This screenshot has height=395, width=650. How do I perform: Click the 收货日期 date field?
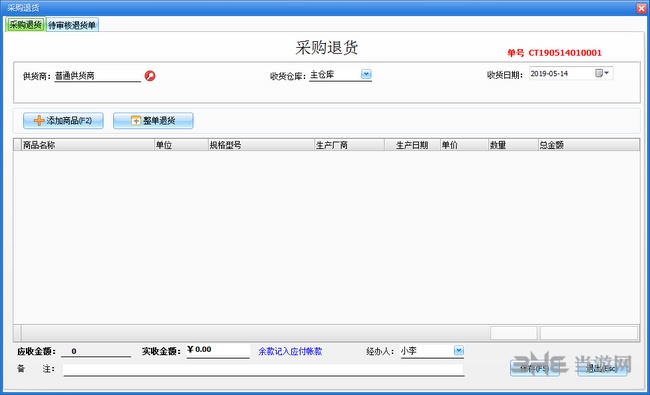[x=571, y=73]
